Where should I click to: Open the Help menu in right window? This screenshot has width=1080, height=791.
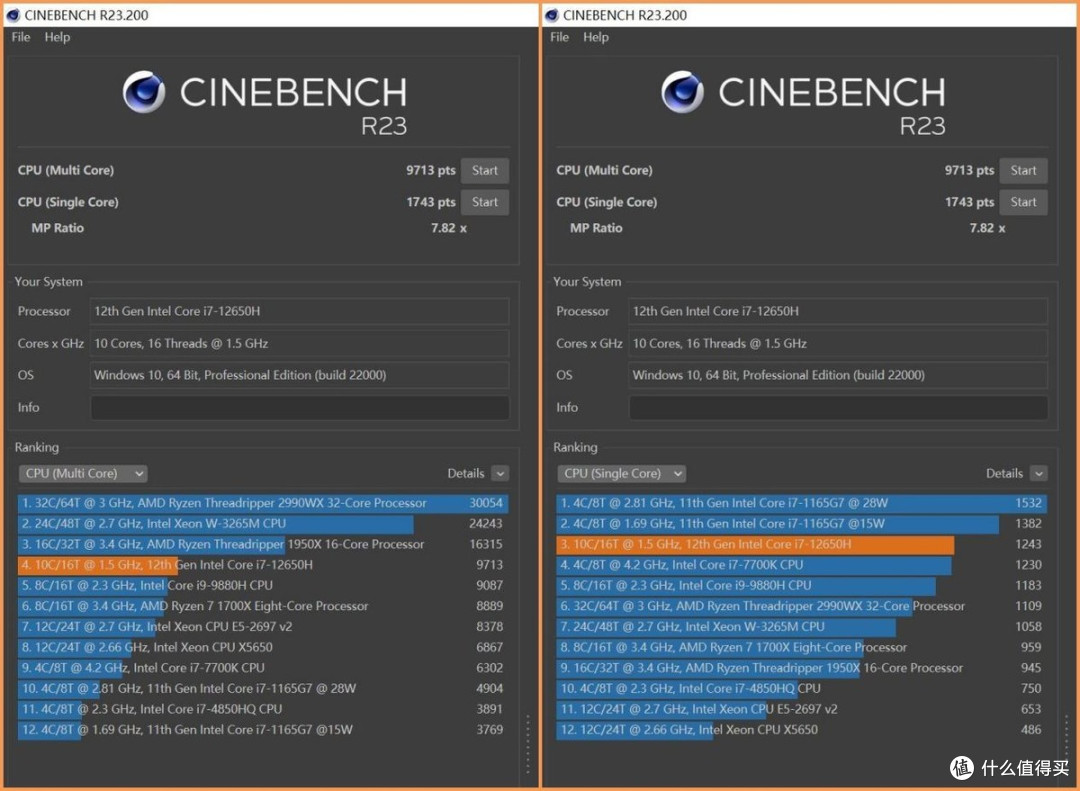click(x=596, y=37)
